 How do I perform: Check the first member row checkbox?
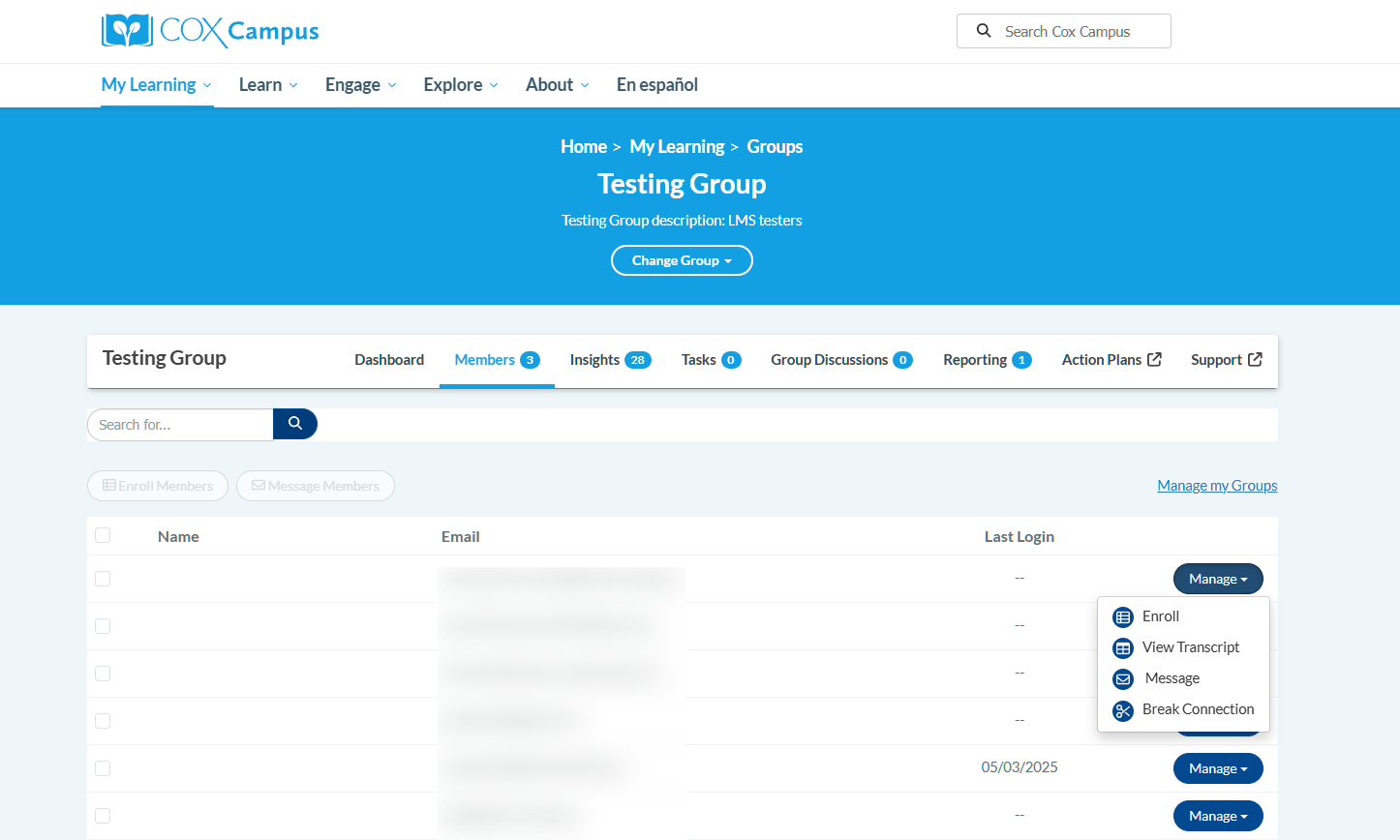(x=103, y=579)
